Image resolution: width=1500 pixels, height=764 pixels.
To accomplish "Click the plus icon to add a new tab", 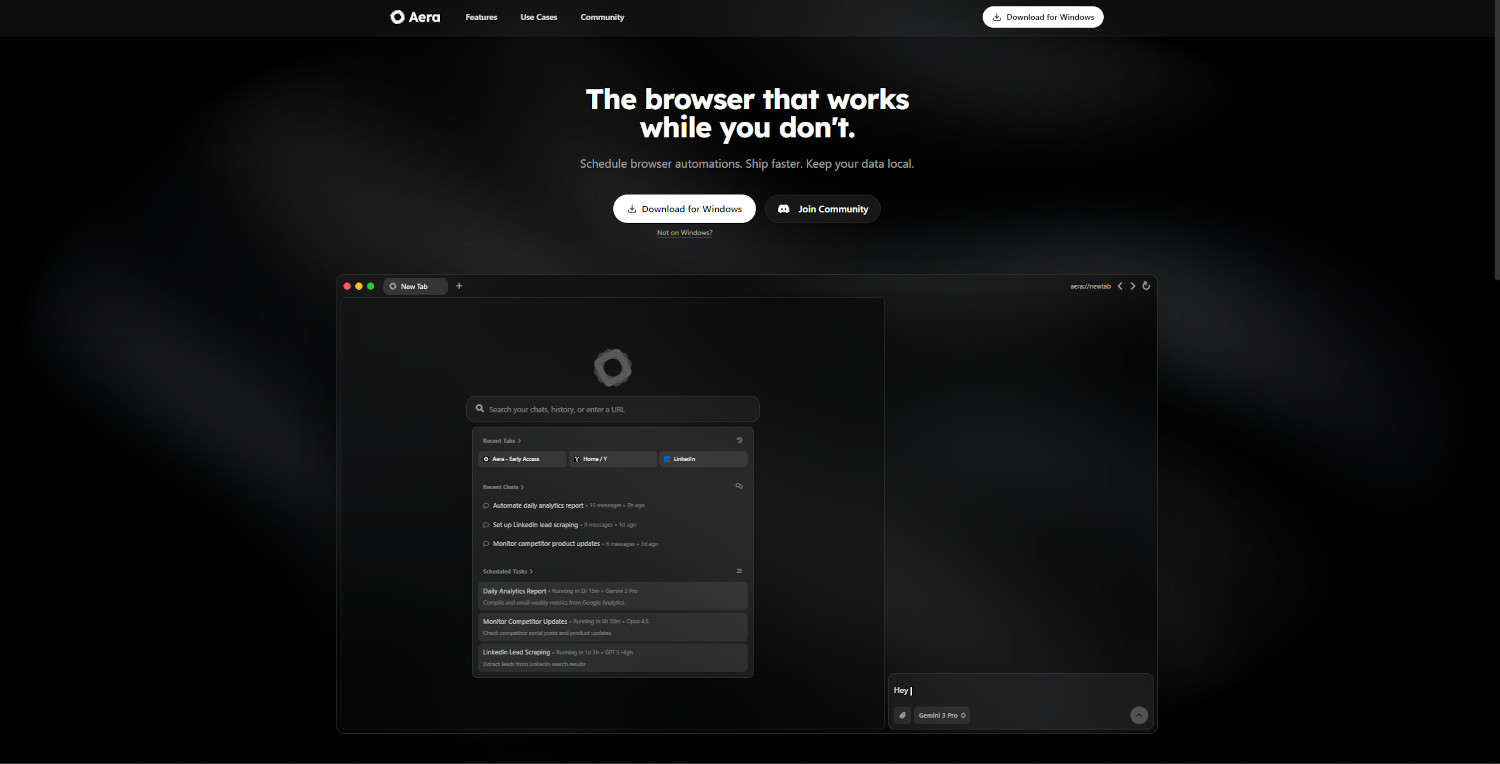I will (459, 286).
